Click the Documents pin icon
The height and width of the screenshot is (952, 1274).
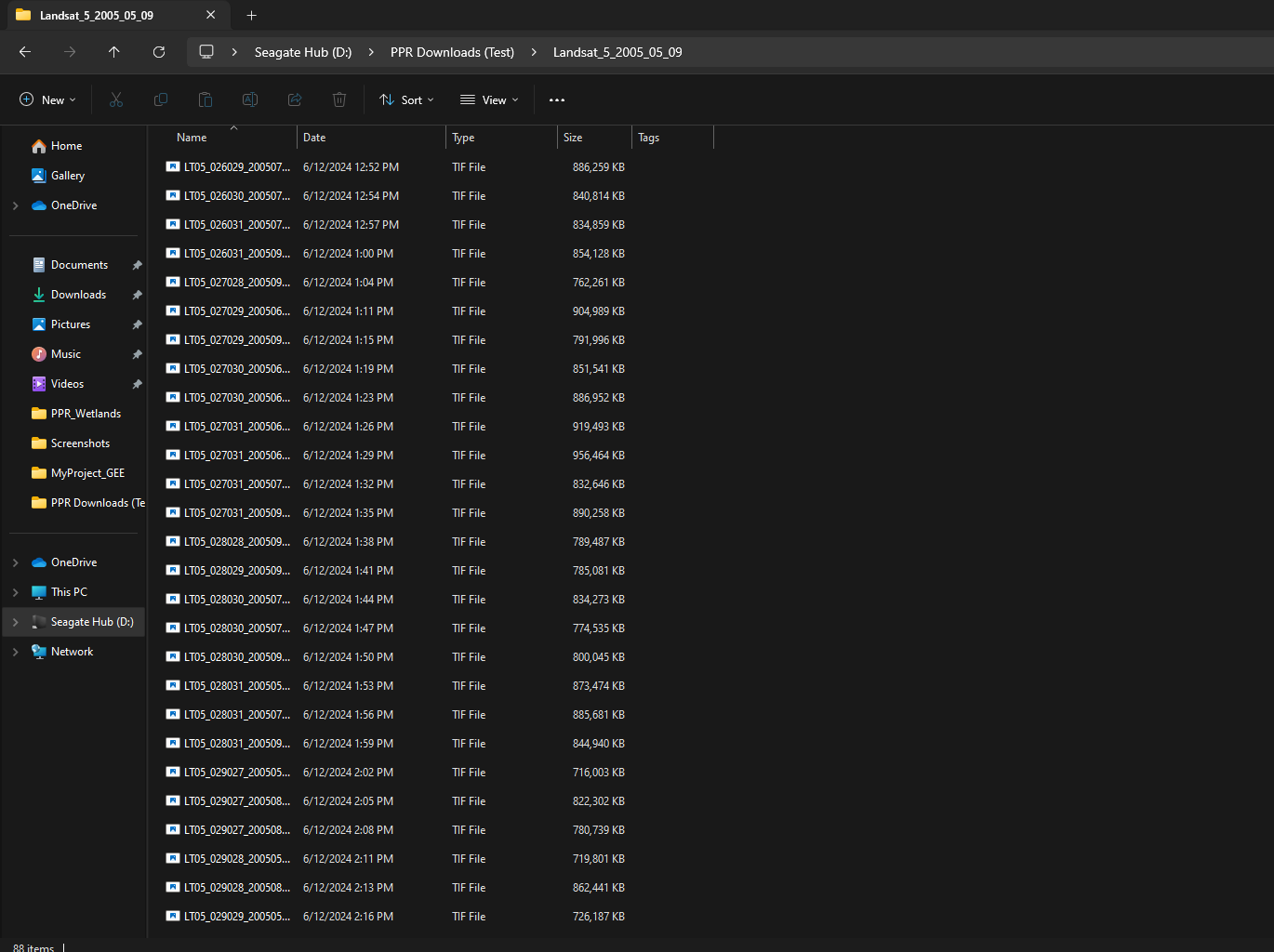tap(137, 265)
